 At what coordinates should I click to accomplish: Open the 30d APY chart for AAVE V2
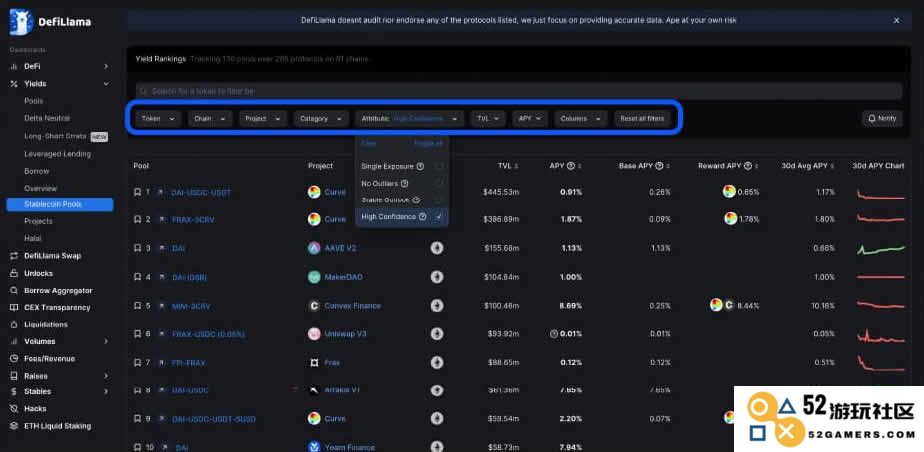click(x=880, y=249)
